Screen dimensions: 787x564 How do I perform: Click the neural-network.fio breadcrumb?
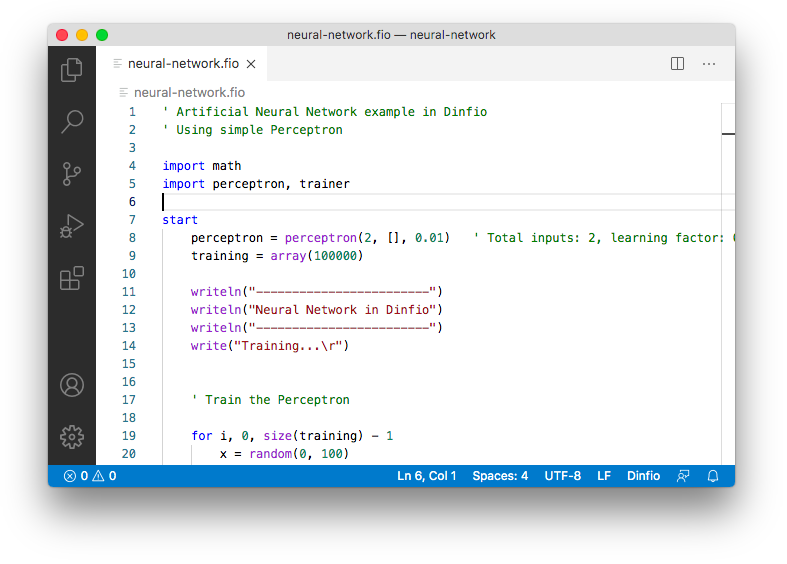tap(188, 92)
